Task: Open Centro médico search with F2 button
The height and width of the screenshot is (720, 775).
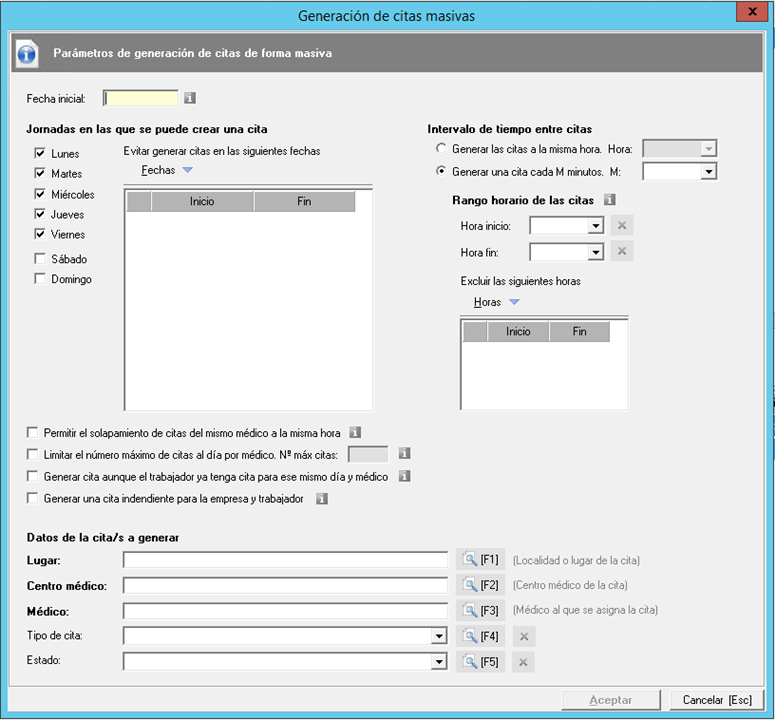Action: point(480,585)
